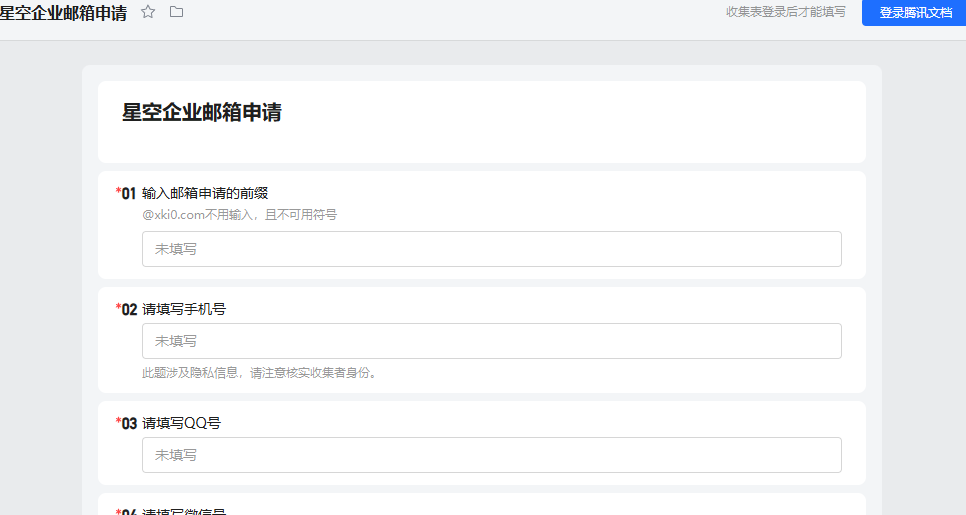Click the partially visible question 04 label

tap(184, 511)
